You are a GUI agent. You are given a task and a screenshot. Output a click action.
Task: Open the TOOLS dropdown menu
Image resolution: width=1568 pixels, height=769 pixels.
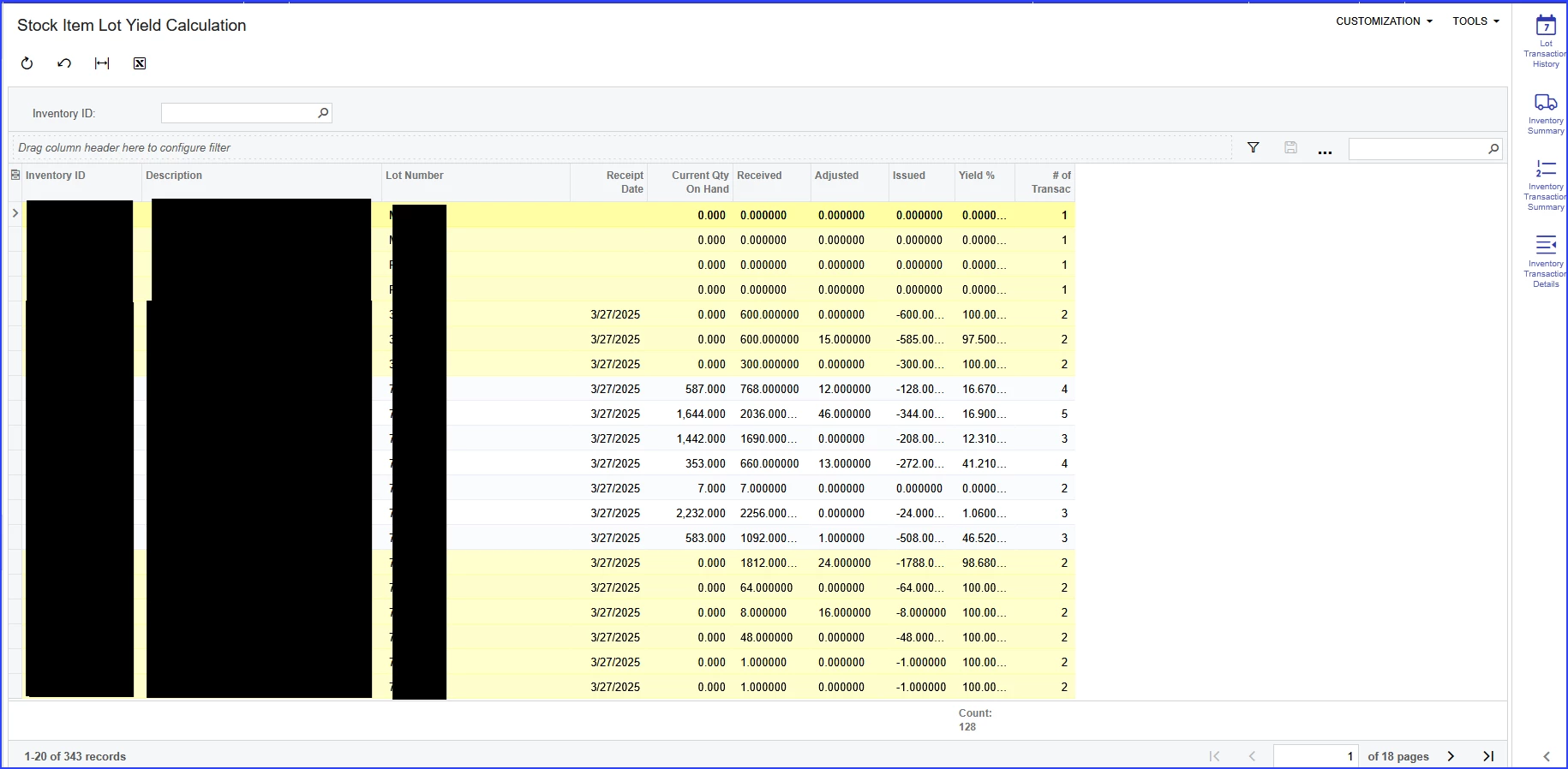pos(1475,21)
